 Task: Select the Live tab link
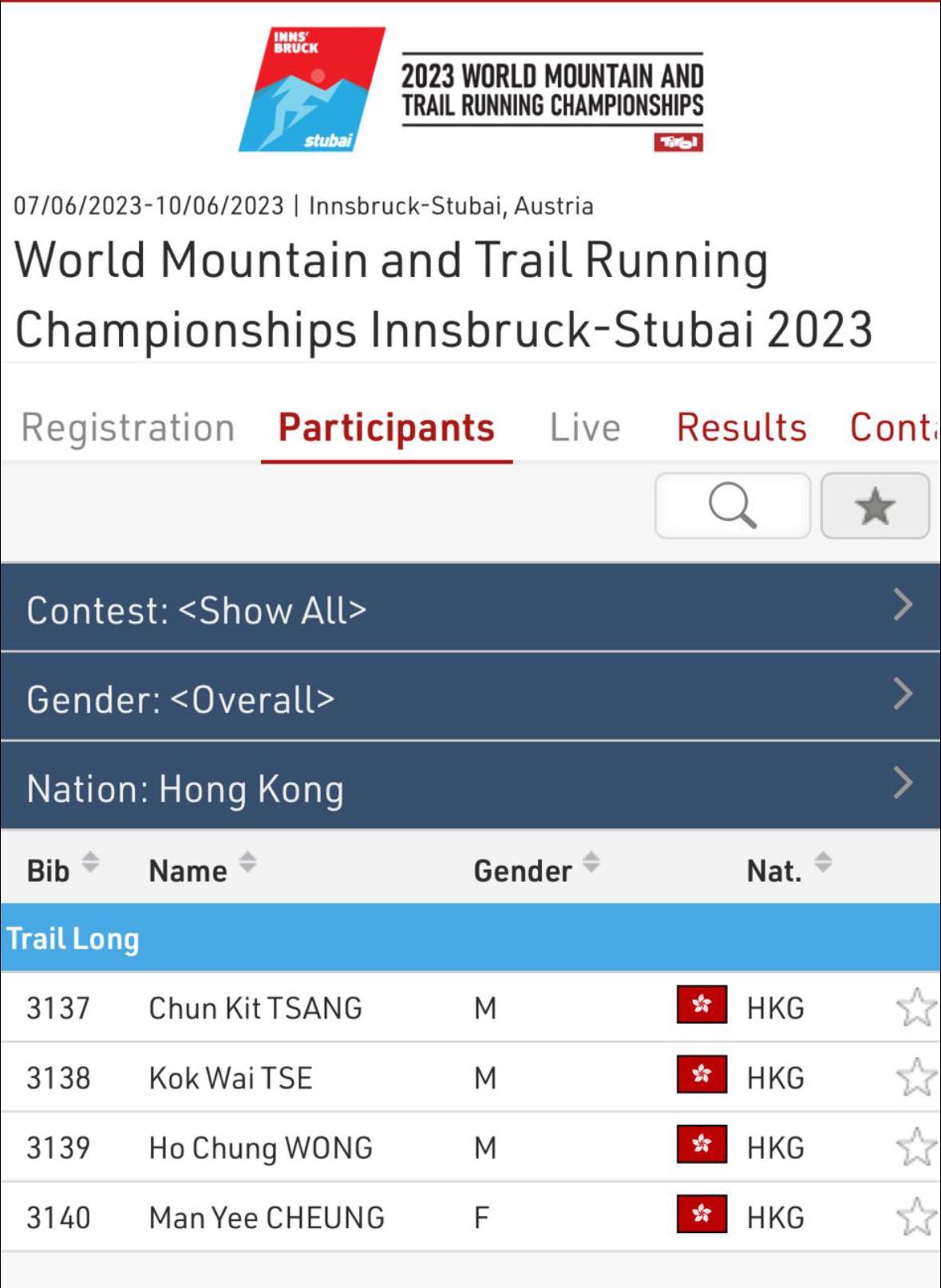tap(585, 428)
